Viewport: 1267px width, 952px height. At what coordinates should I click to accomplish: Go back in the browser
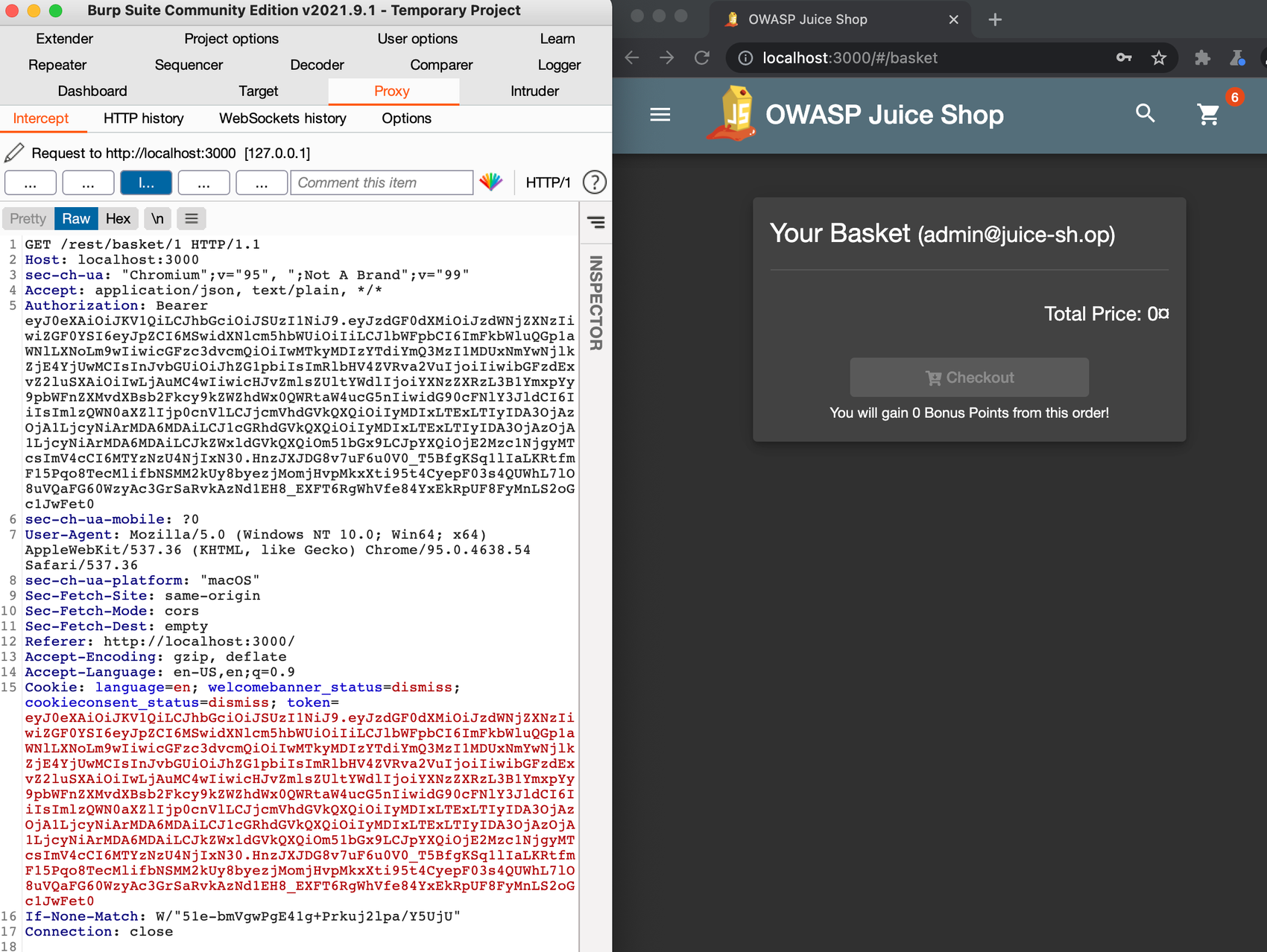tap(632, 58)
